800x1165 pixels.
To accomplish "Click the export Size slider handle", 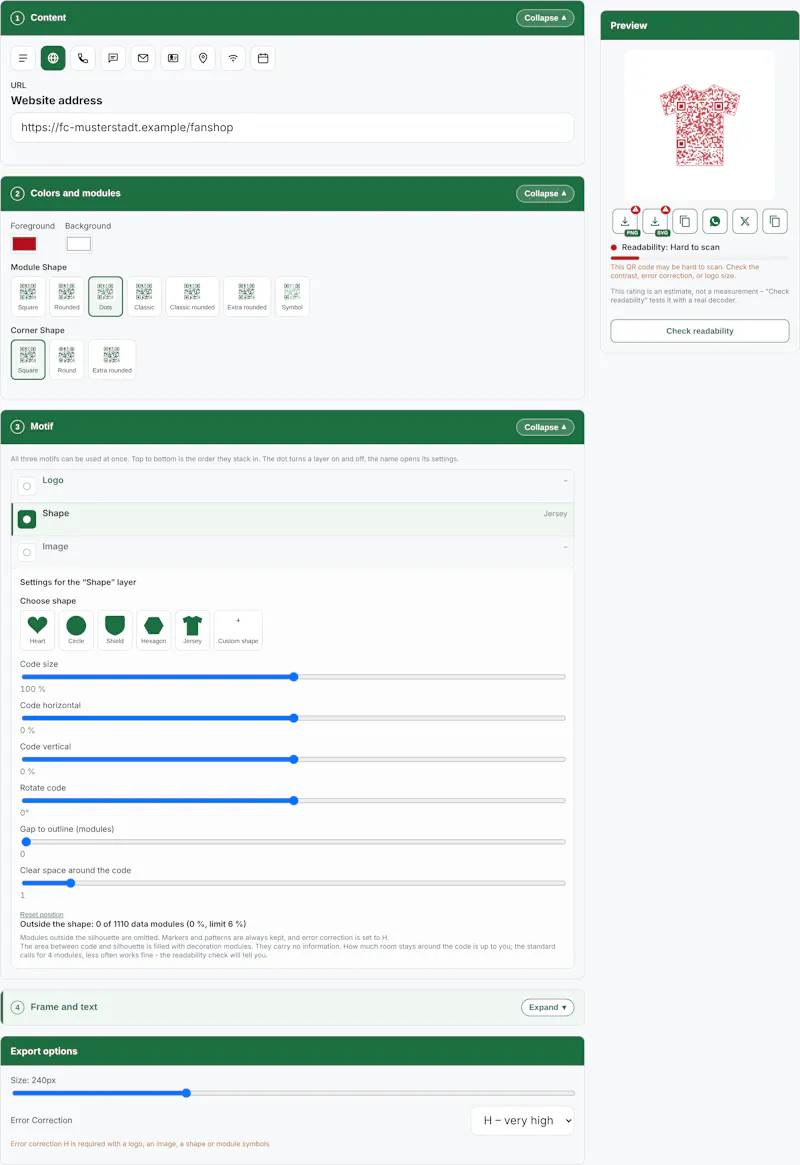I will point(186,1093).
